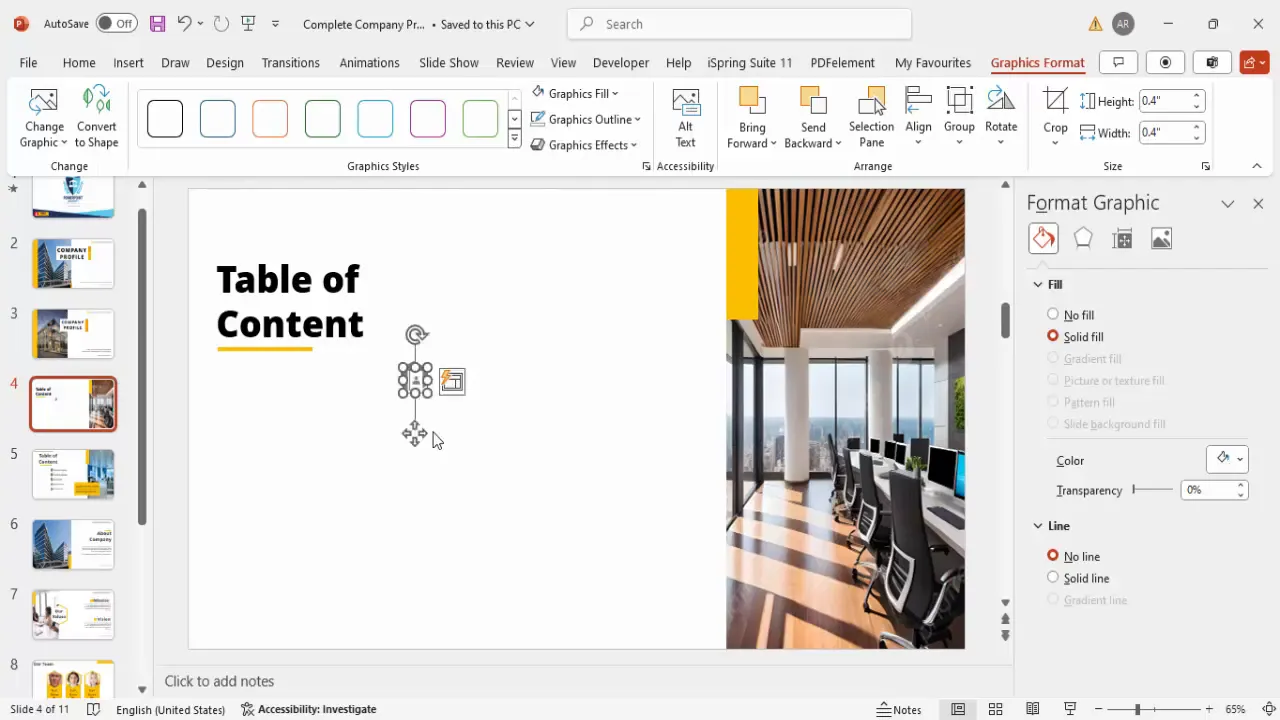Toggle AutoSave switch

(x=117, y=23)
